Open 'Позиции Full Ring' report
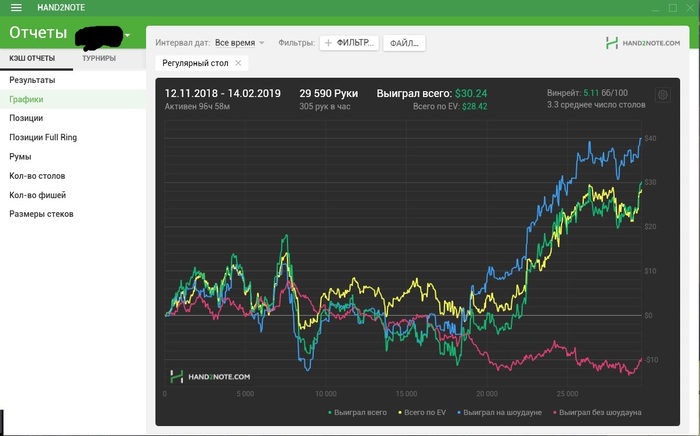This screenshot has width=700, height=436. [x=73, y=137]
